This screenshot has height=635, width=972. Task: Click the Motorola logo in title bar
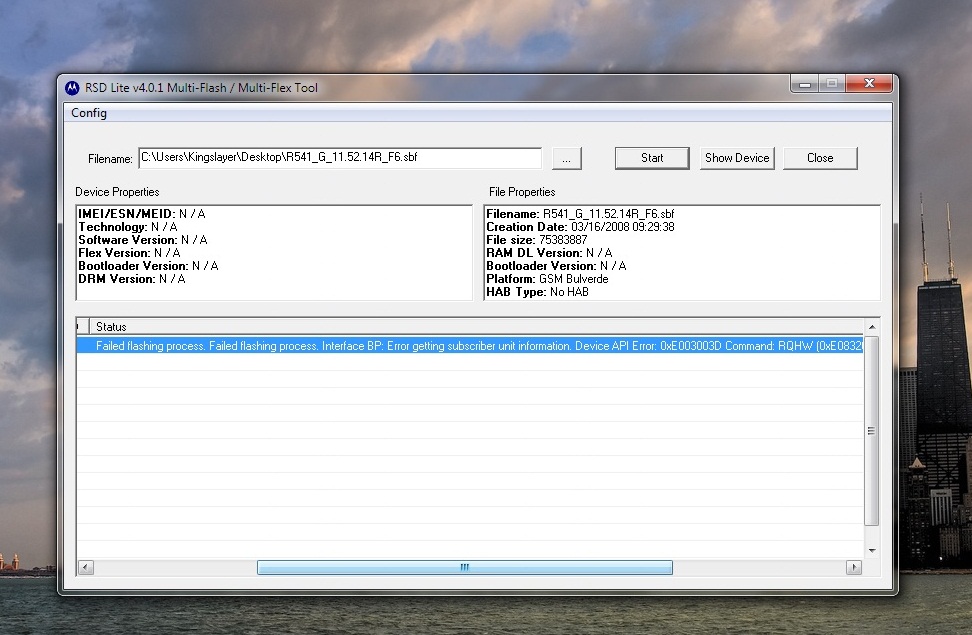coord(72,88)
